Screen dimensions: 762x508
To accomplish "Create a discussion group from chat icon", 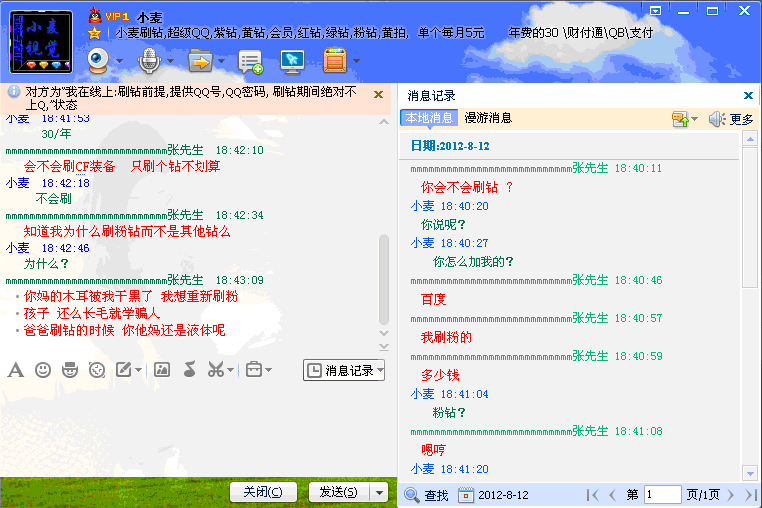I will [250, 62].
